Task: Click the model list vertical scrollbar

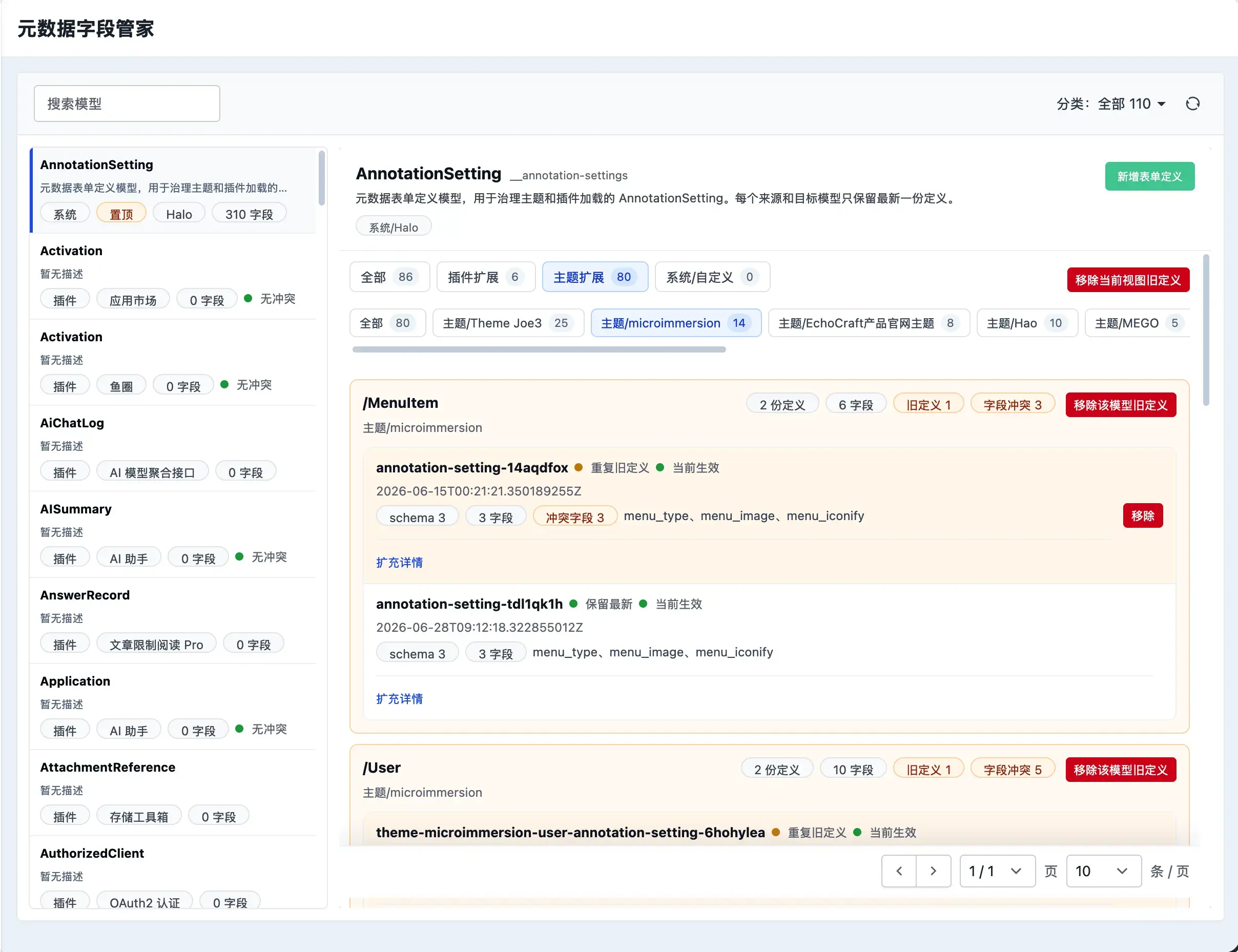Action: 321,178
